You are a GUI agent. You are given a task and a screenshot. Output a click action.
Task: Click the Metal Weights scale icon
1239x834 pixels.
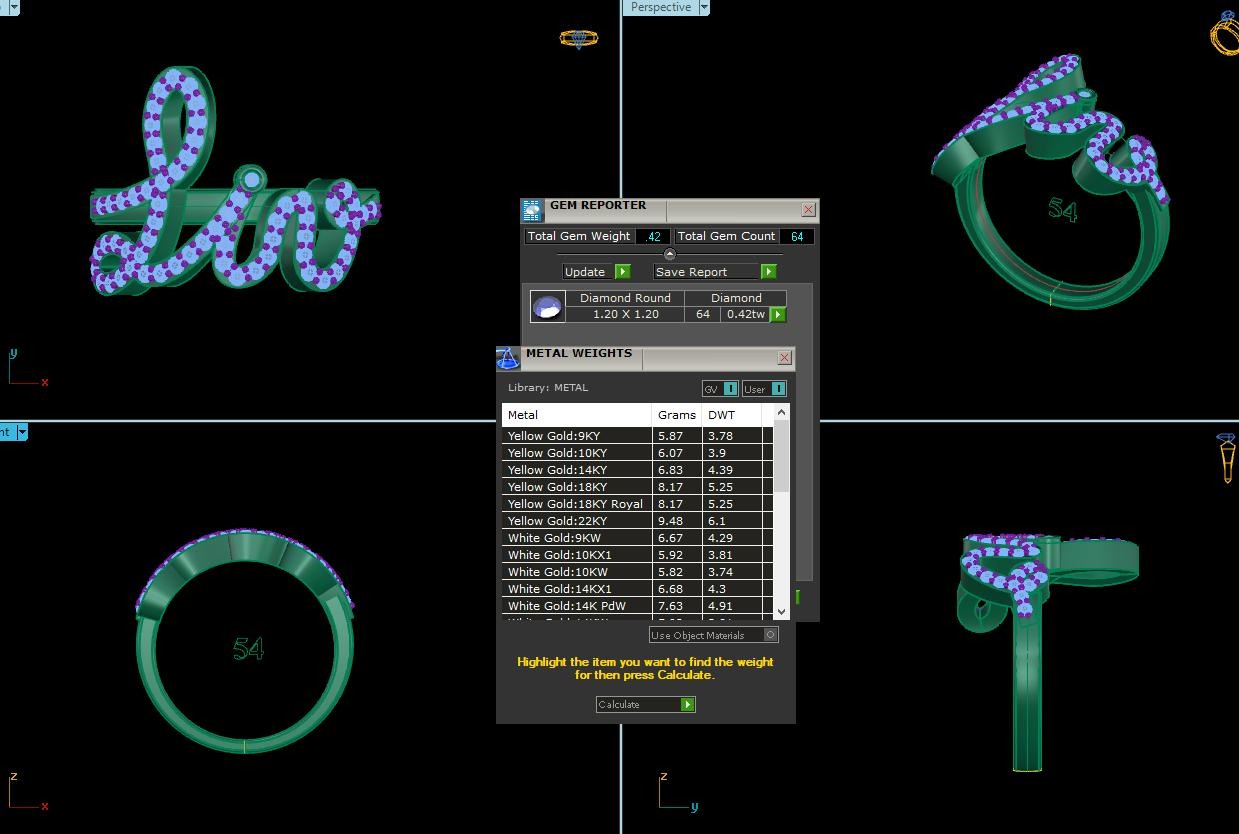[x=508, y=358]
